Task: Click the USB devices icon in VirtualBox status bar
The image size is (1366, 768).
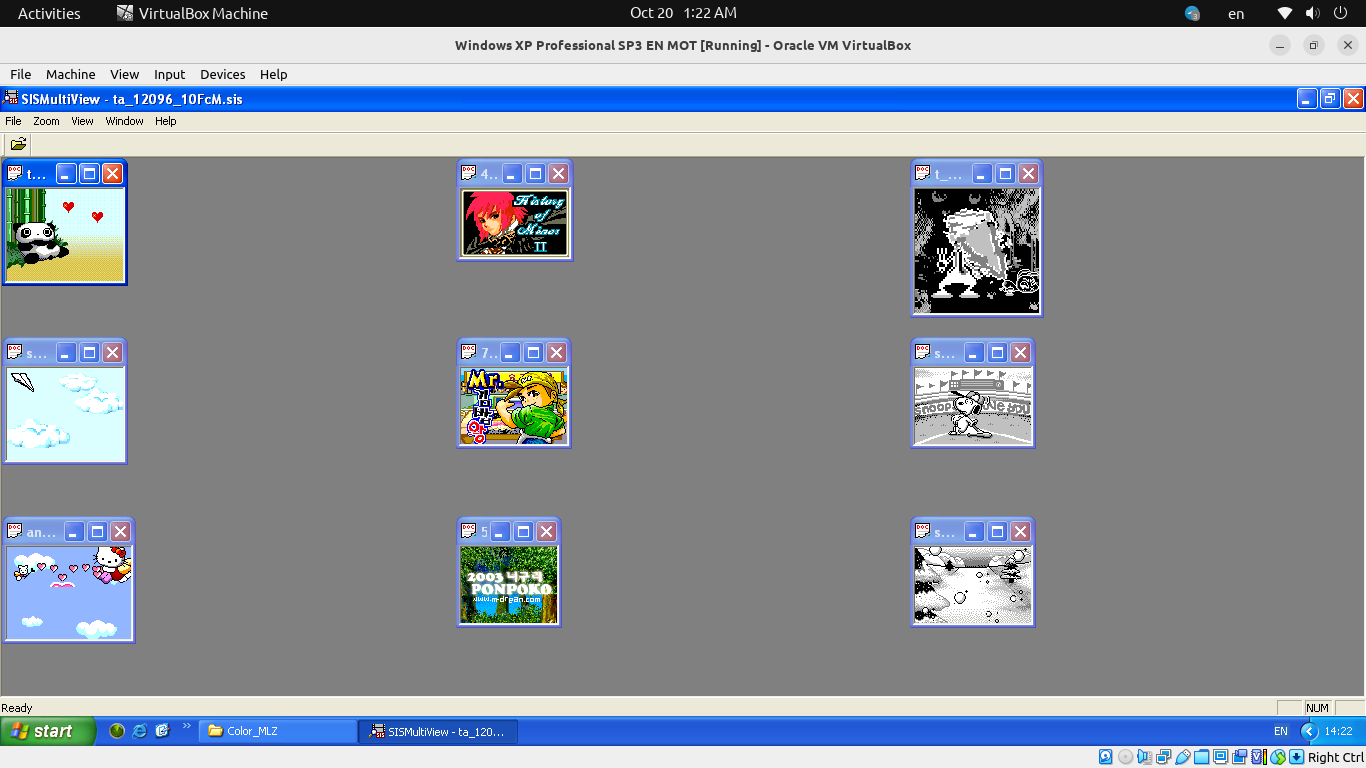Action: click(x=1182, y=757)
